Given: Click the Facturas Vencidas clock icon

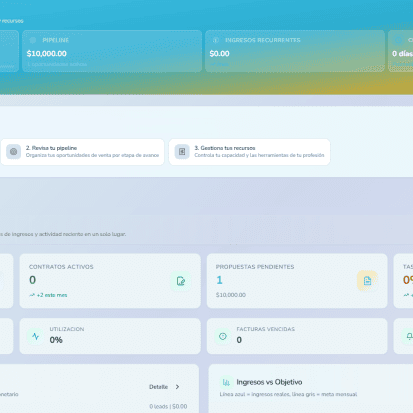Looking at the screenshot, I should click(223, 336).
